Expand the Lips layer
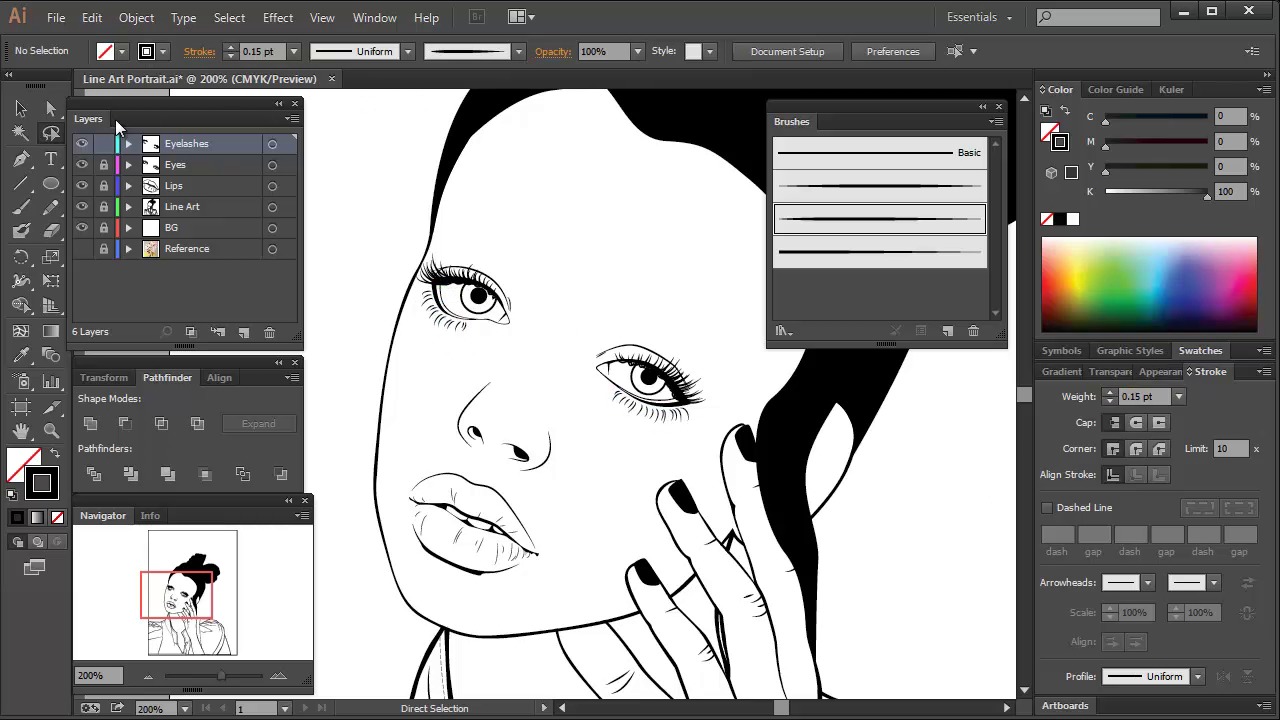Image resolution: width=1280 pixels, height=720 pixels. pyautogui.click(x=128, y=186)
